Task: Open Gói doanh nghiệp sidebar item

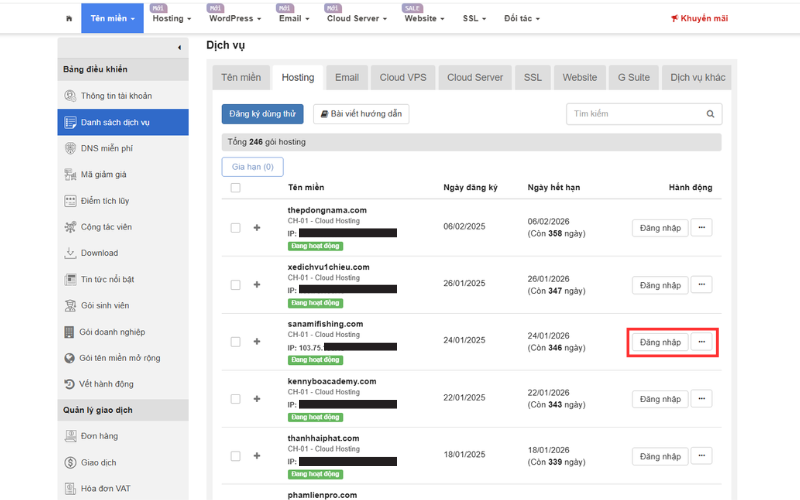Action: tap(123, 332)
